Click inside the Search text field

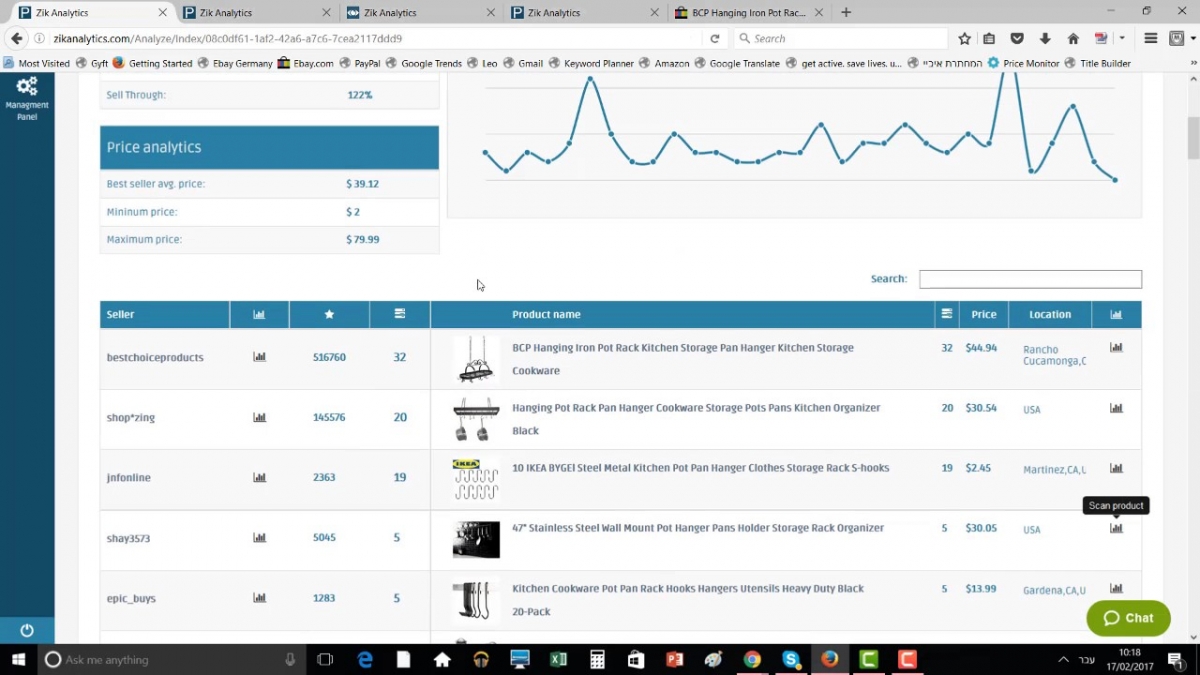click(1029, 279)
